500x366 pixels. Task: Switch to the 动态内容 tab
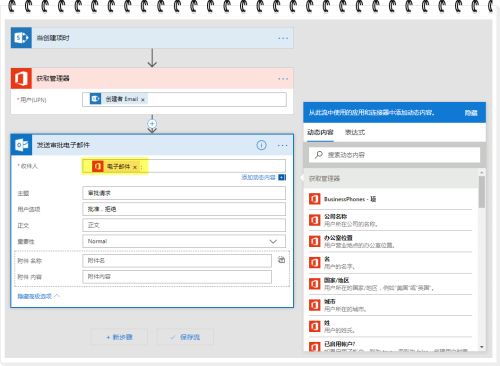(320, 132)
